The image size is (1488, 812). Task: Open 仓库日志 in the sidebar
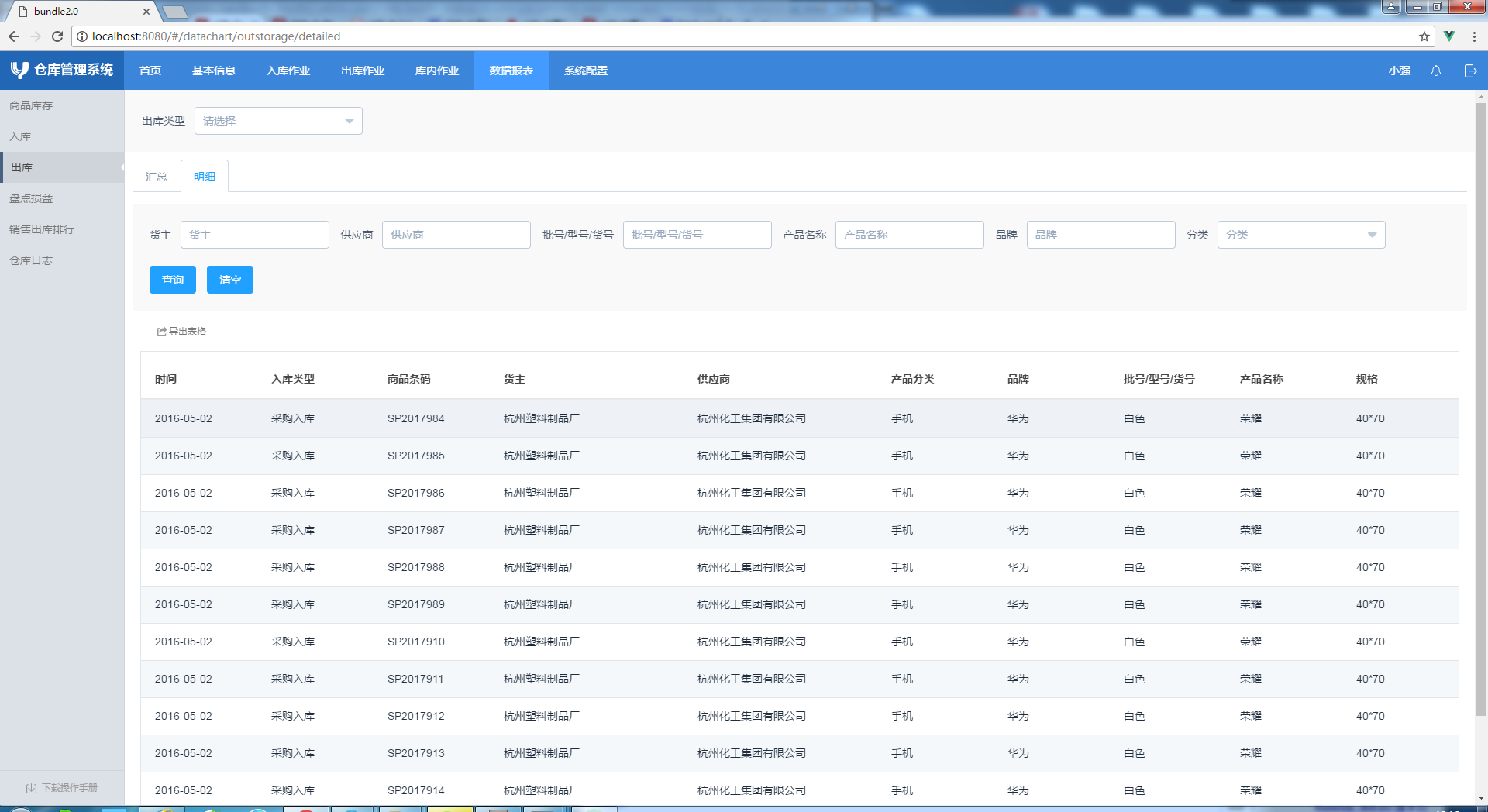[x=62, y=260]
